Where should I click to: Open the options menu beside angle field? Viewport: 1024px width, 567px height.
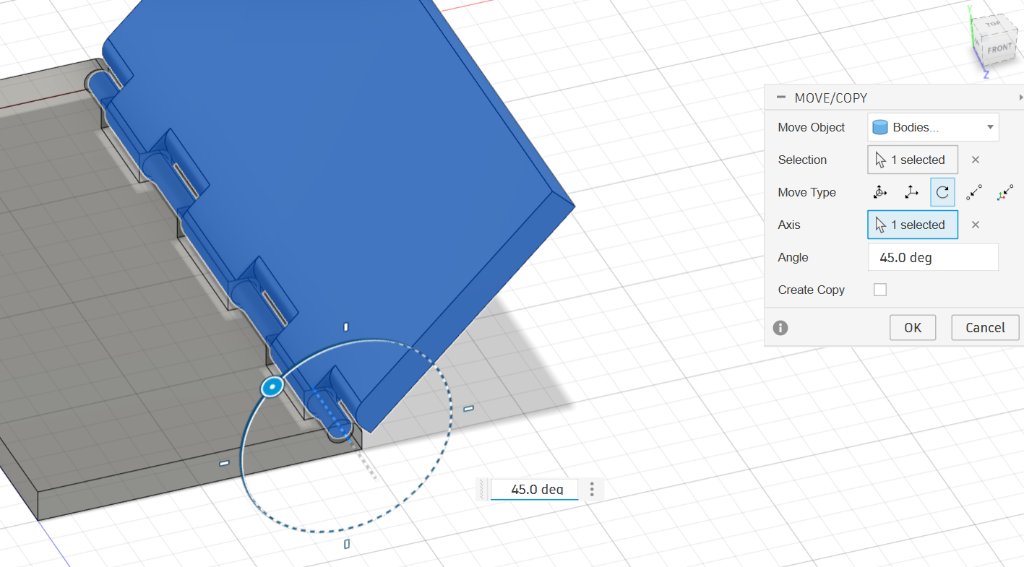pyautogui.click(x=592, y=489)
